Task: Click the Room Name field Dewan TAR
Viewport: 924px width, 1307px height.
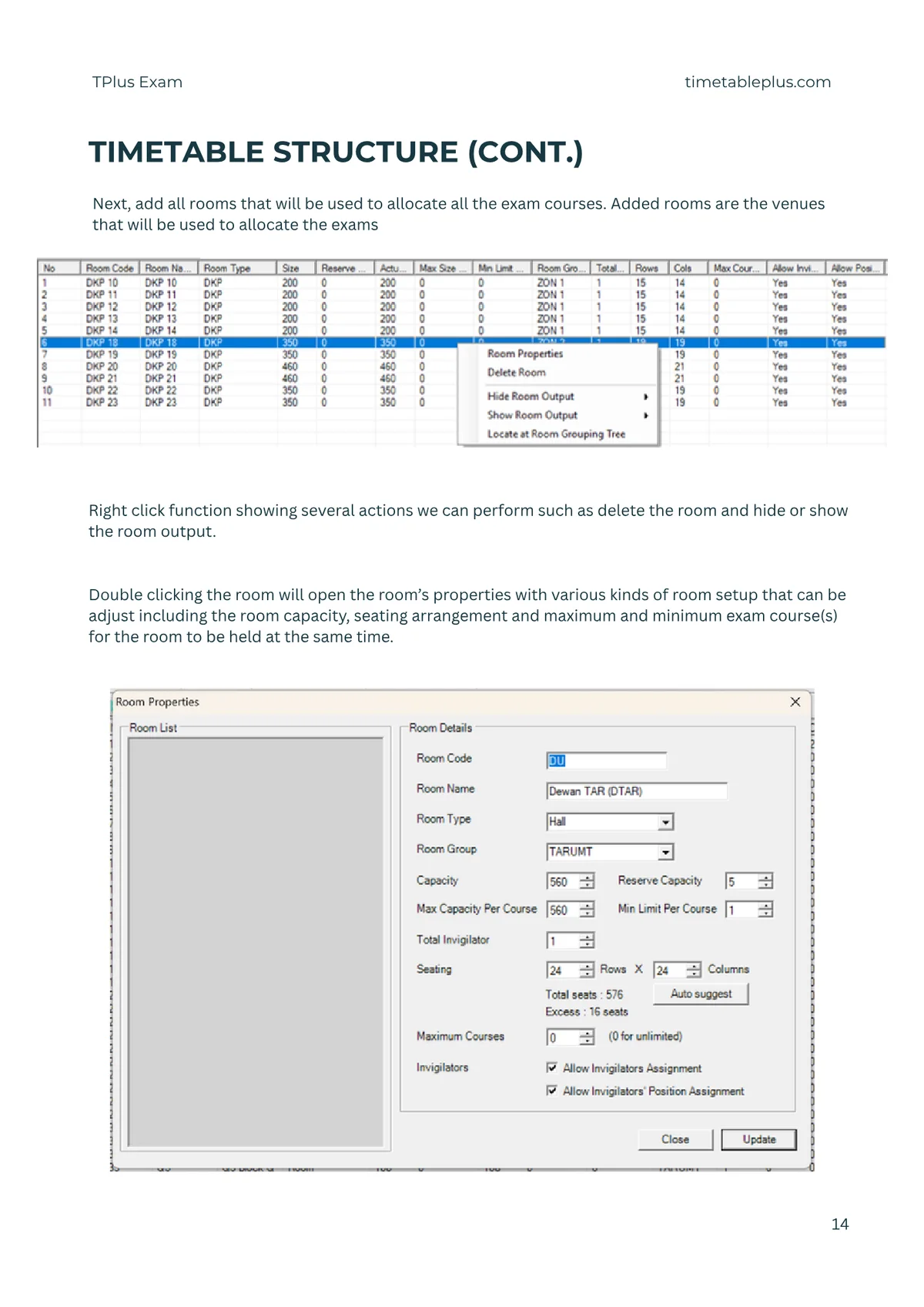Action: click(636, 791)
